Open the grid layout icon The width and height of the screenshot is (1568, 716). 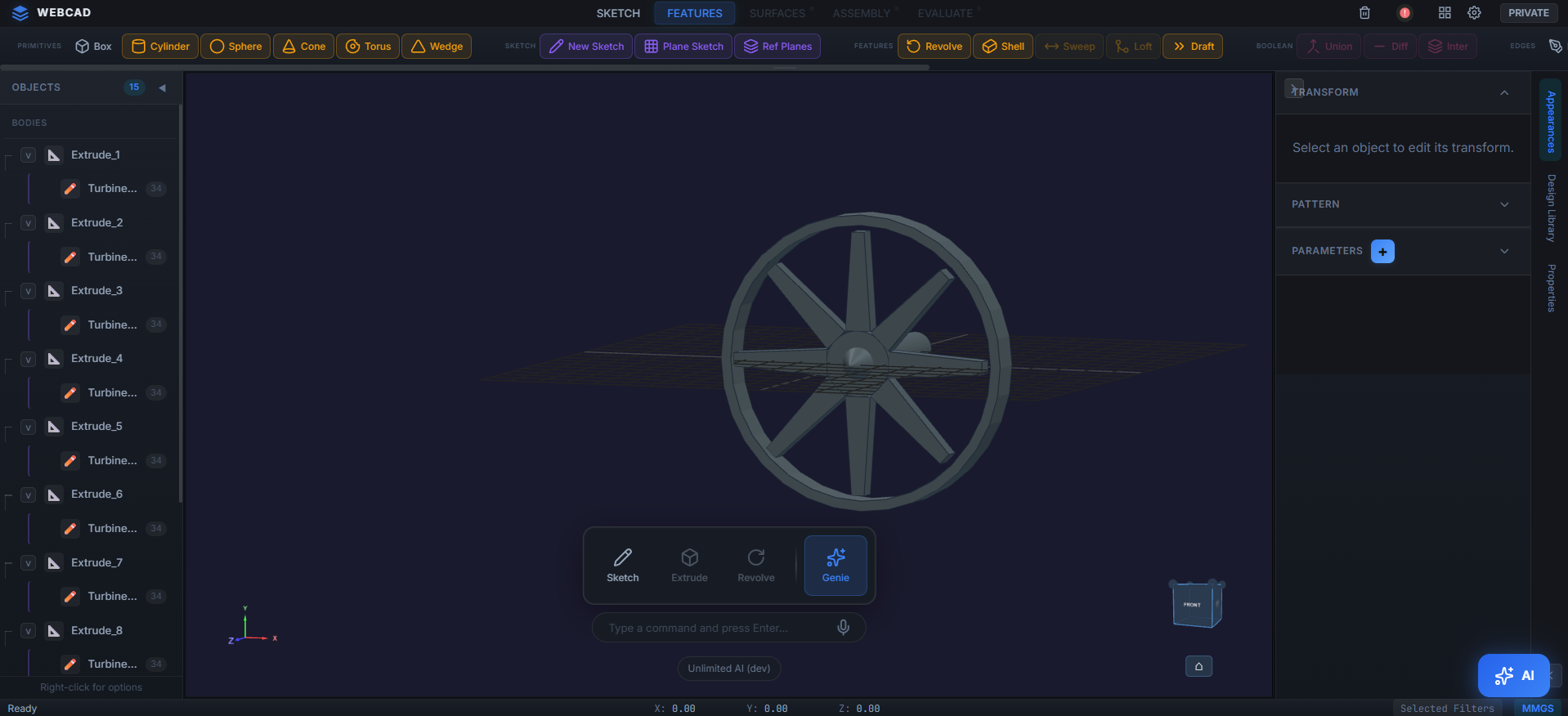[1445, 13]
